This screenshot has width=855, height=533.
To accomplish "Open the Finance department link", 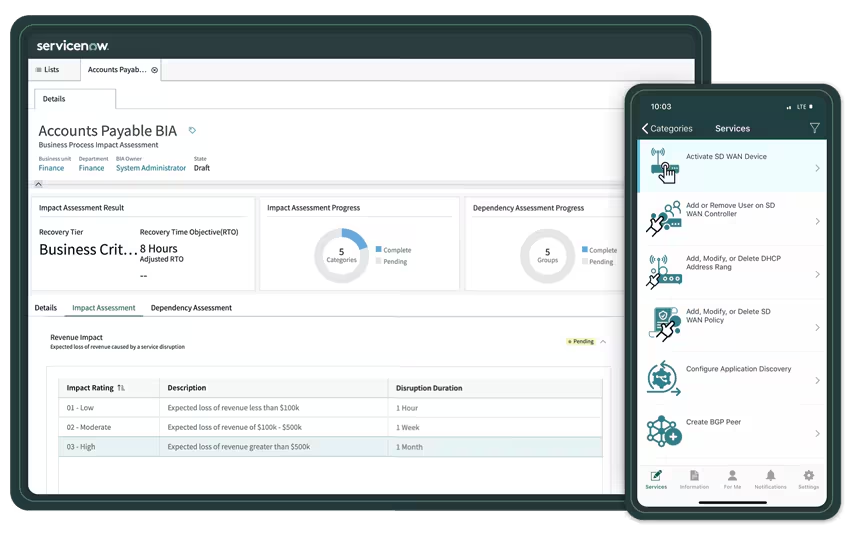I will point(91,168).
